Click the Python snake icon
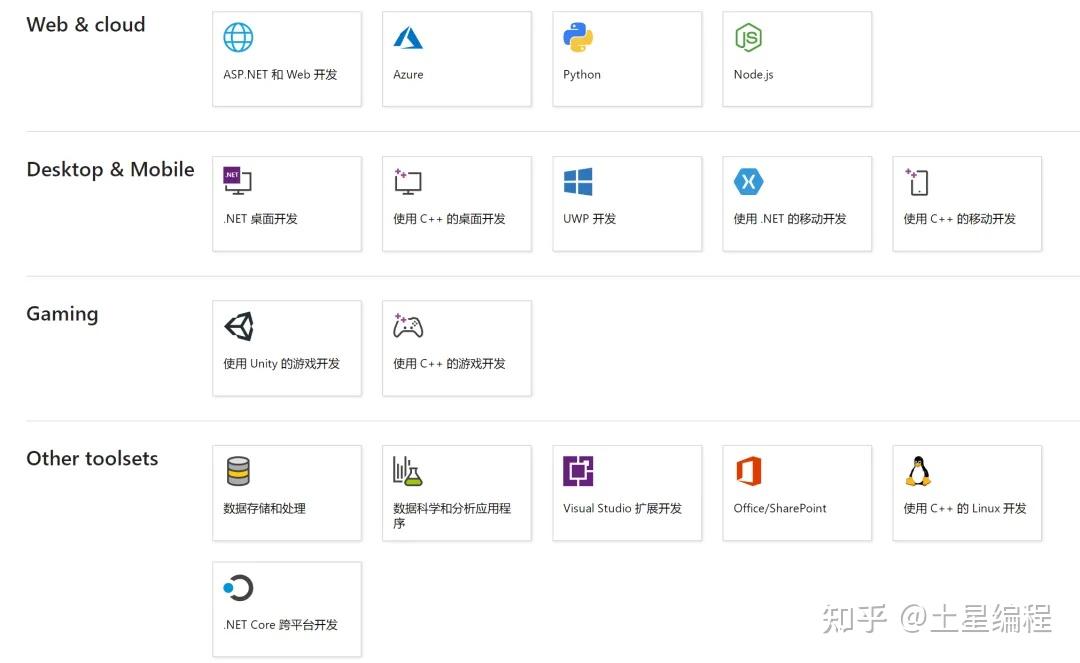1080x663 pixels. coord(577,37)
